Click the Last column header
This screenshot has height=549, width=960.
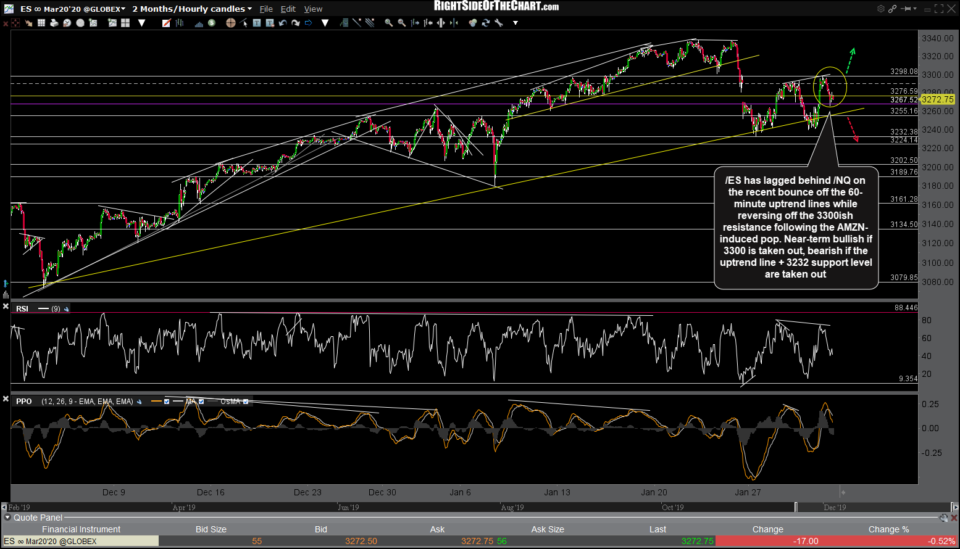pyautogui.click(x=658, y=529)
